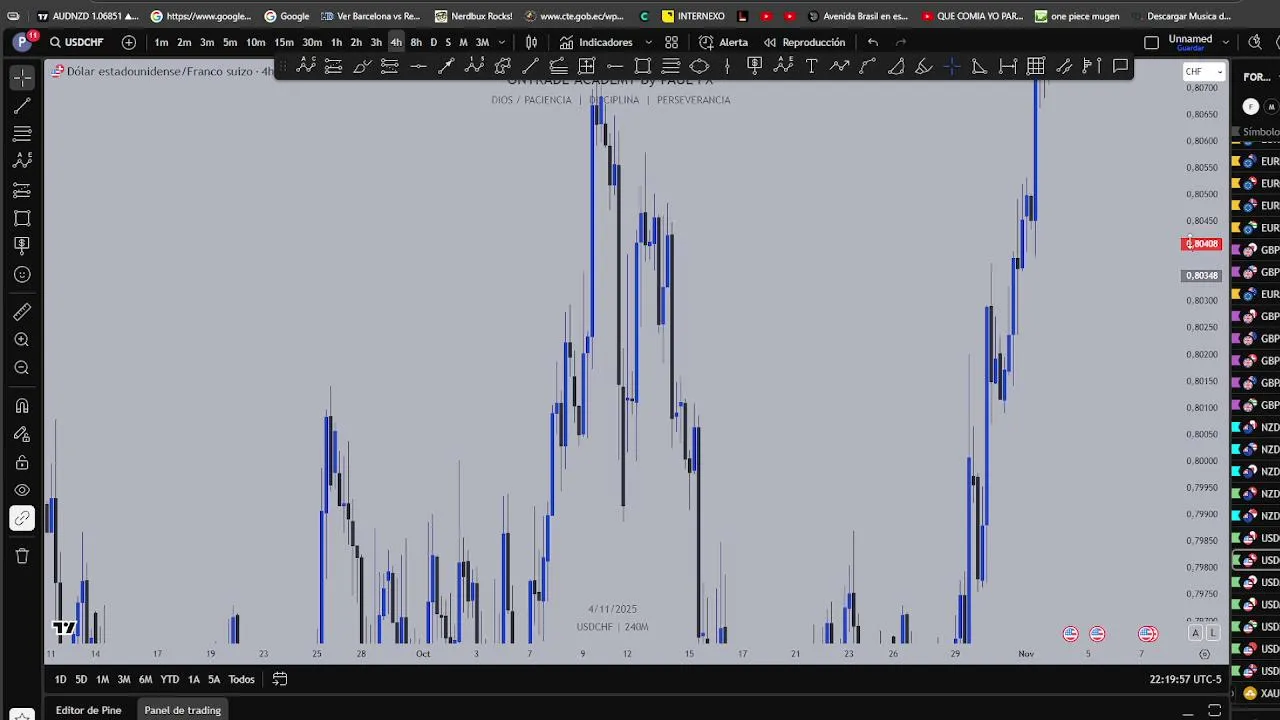Select the D daily timeframe
Image resolution: width=1280 pixels, height=720 pixels.
(433, 42)
